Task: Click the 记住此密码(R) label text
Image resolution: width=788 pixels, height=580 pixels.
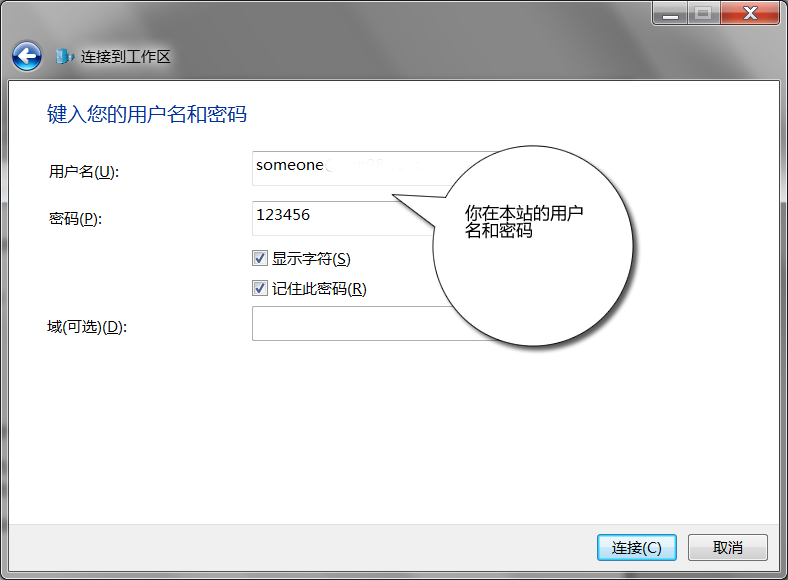Action: [319, 289]
